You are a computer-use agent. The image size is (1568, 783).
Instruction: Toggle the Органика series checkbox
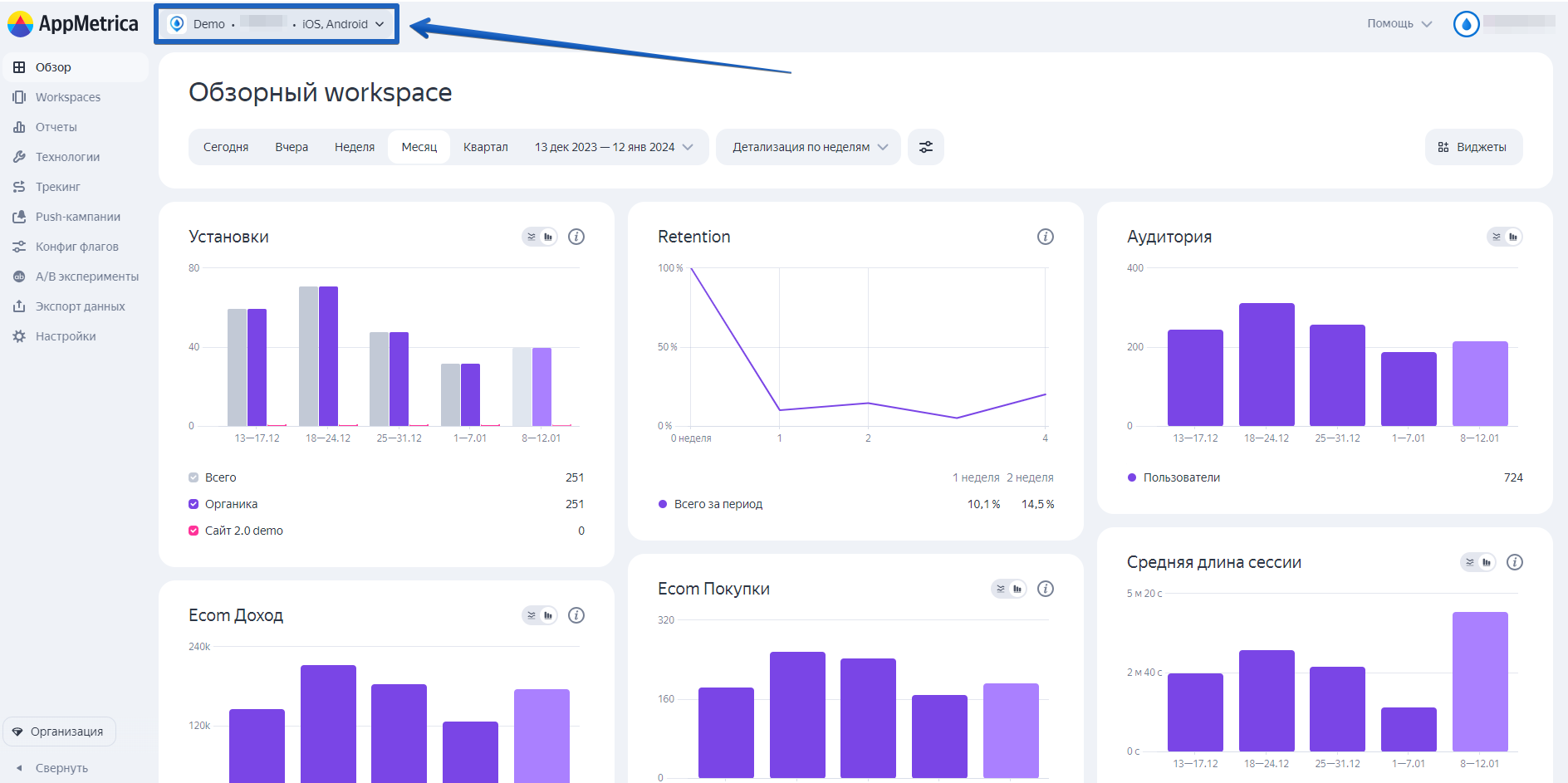point(194,504)
